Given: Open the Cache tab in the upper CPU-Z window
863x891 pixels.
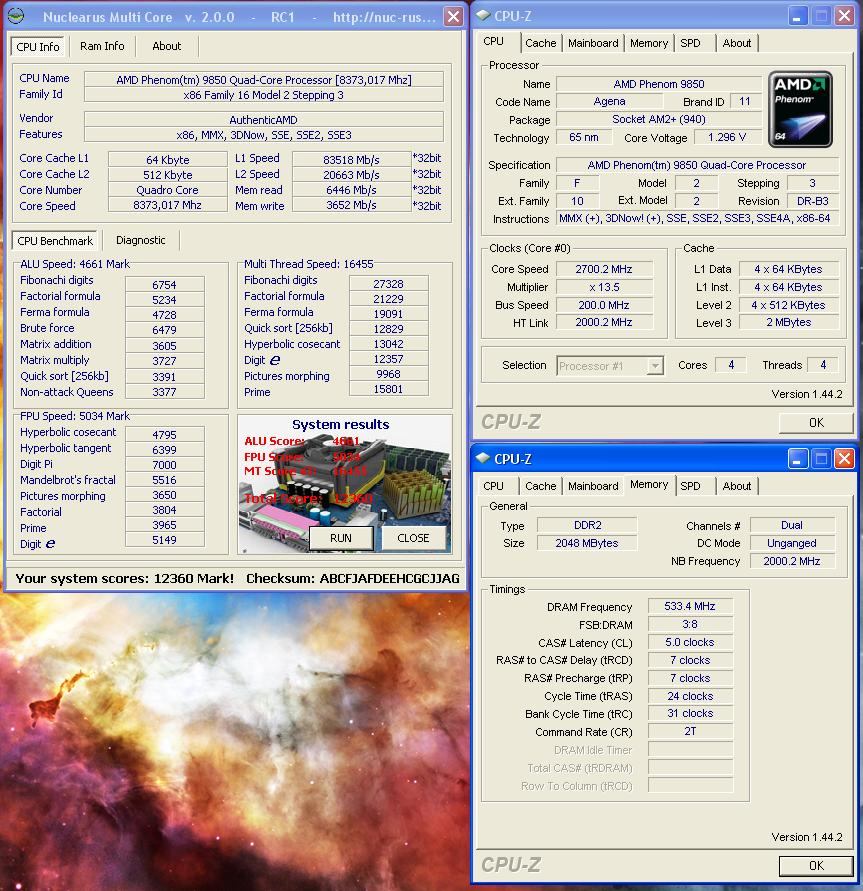Looking at the screenshot, I should coord(541,43).
